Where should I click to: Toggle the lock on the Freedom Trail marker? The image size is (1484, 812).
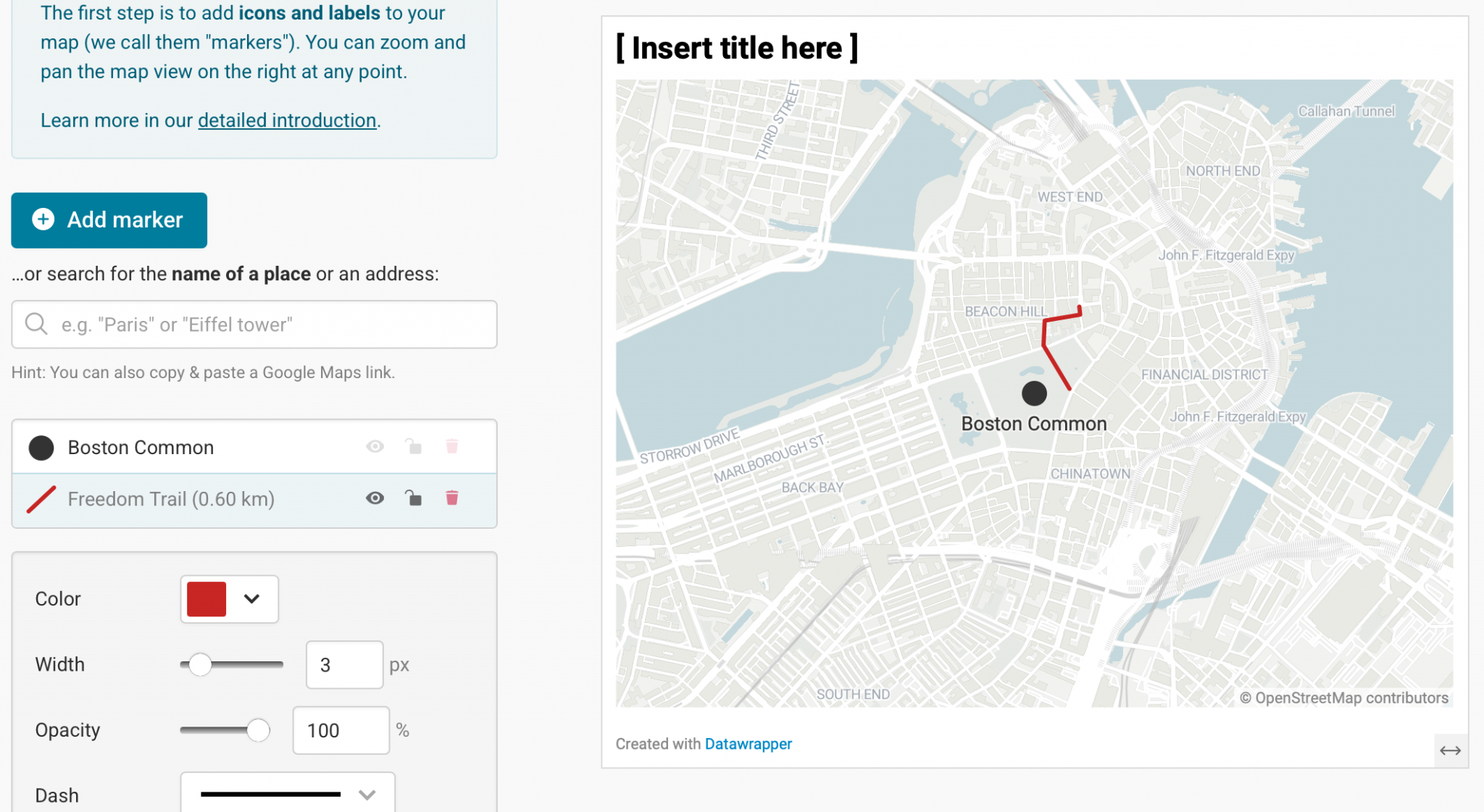click(x=414, y=498)
